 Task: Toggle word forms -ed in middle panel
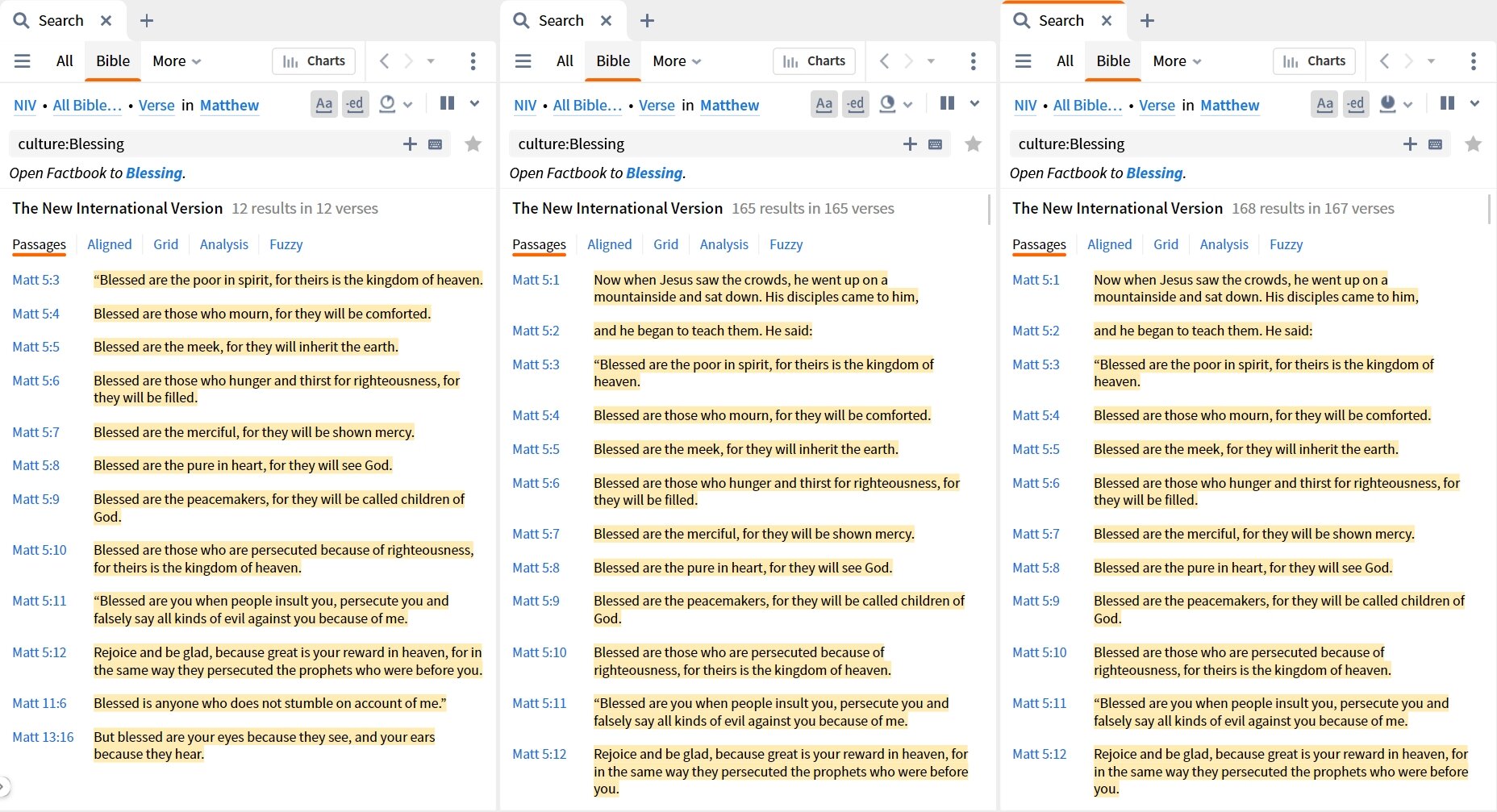tap(855, 104)
